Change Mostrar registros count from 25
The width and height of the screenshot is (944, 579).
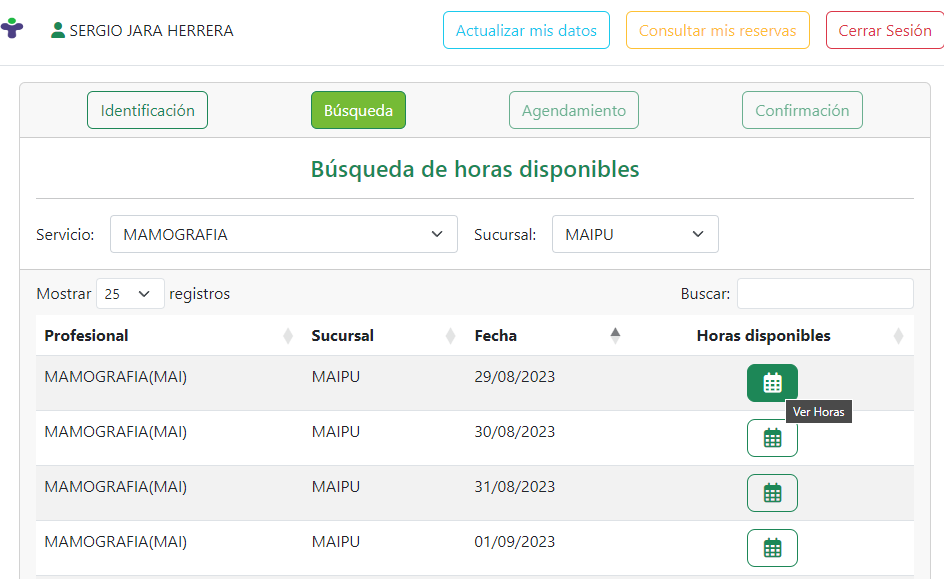pos(130,294)
